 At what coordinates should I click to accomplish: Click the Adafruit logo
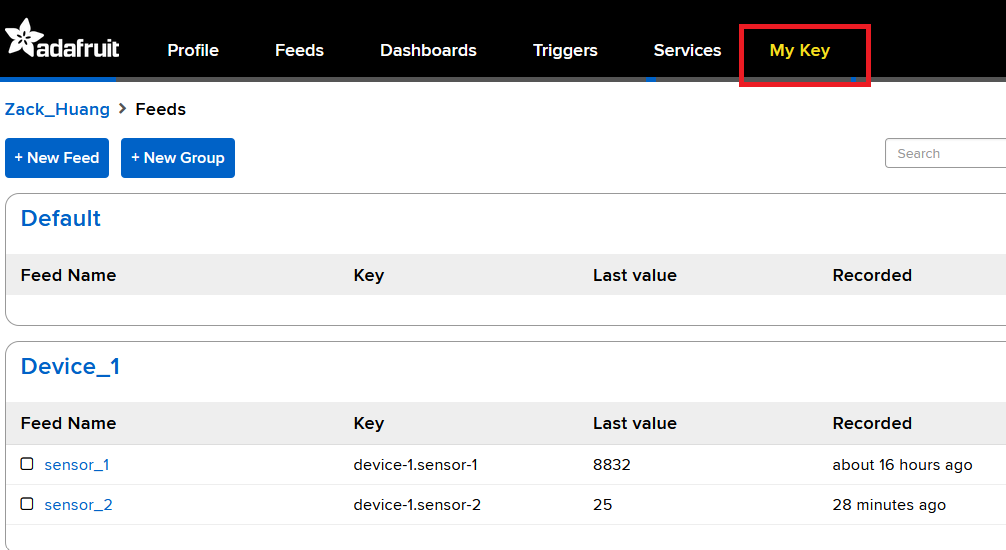(62, 40)
